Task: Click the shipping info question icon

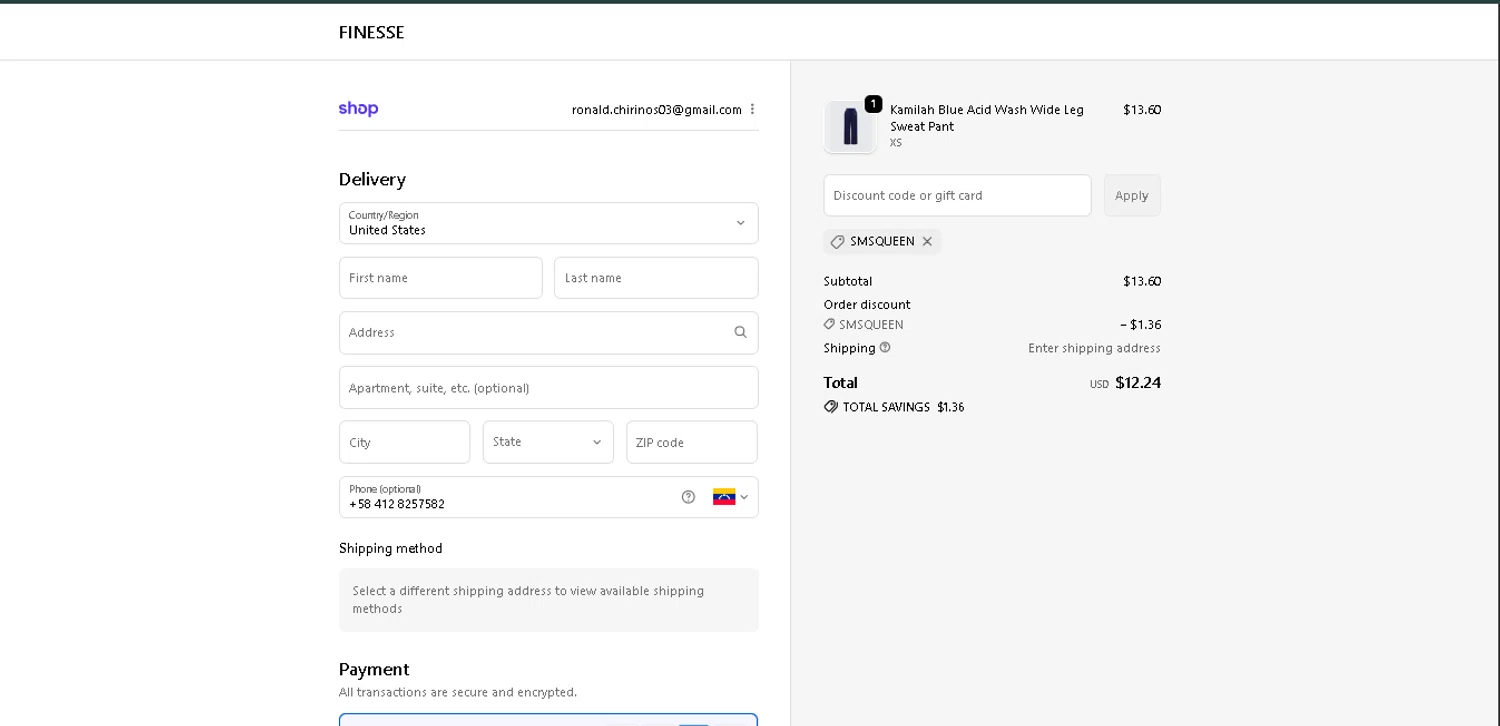Action: tap(885, 348)
